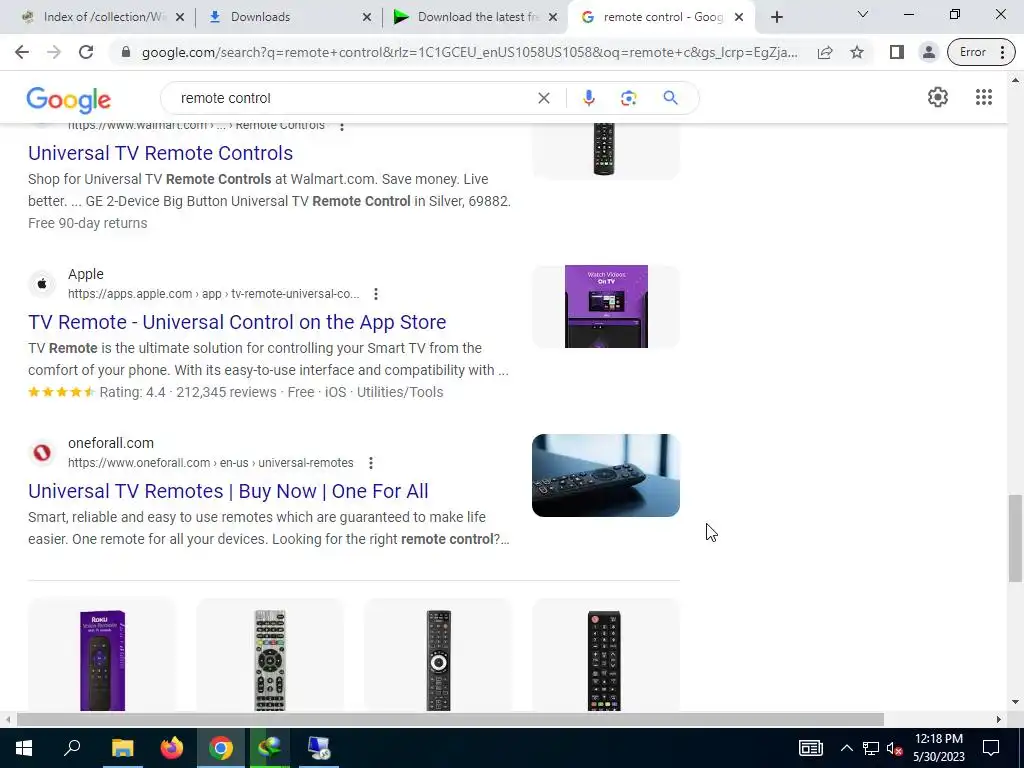
Task: Click inside the remote control search field
Action: [x=353, y=98]
